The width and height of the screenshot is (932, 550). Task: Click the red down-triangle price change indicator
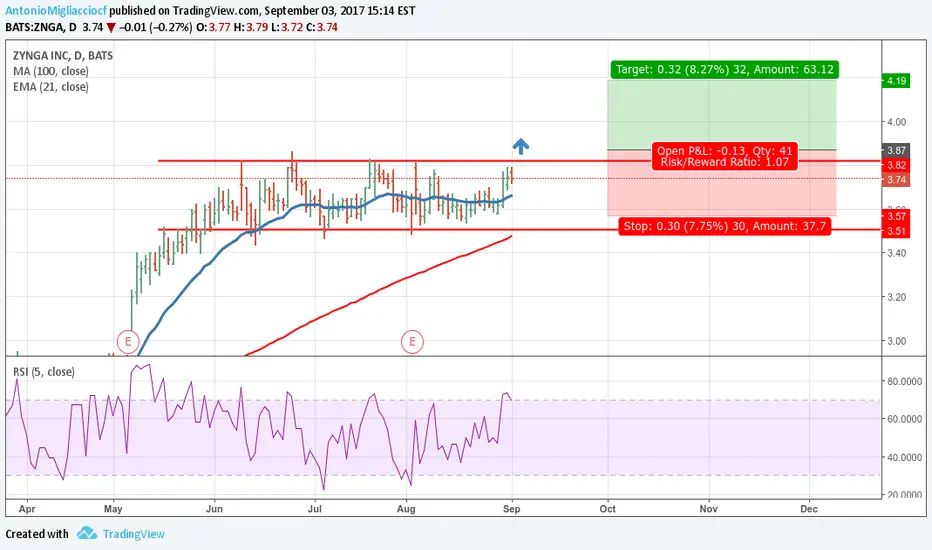[x=111, y=27]
